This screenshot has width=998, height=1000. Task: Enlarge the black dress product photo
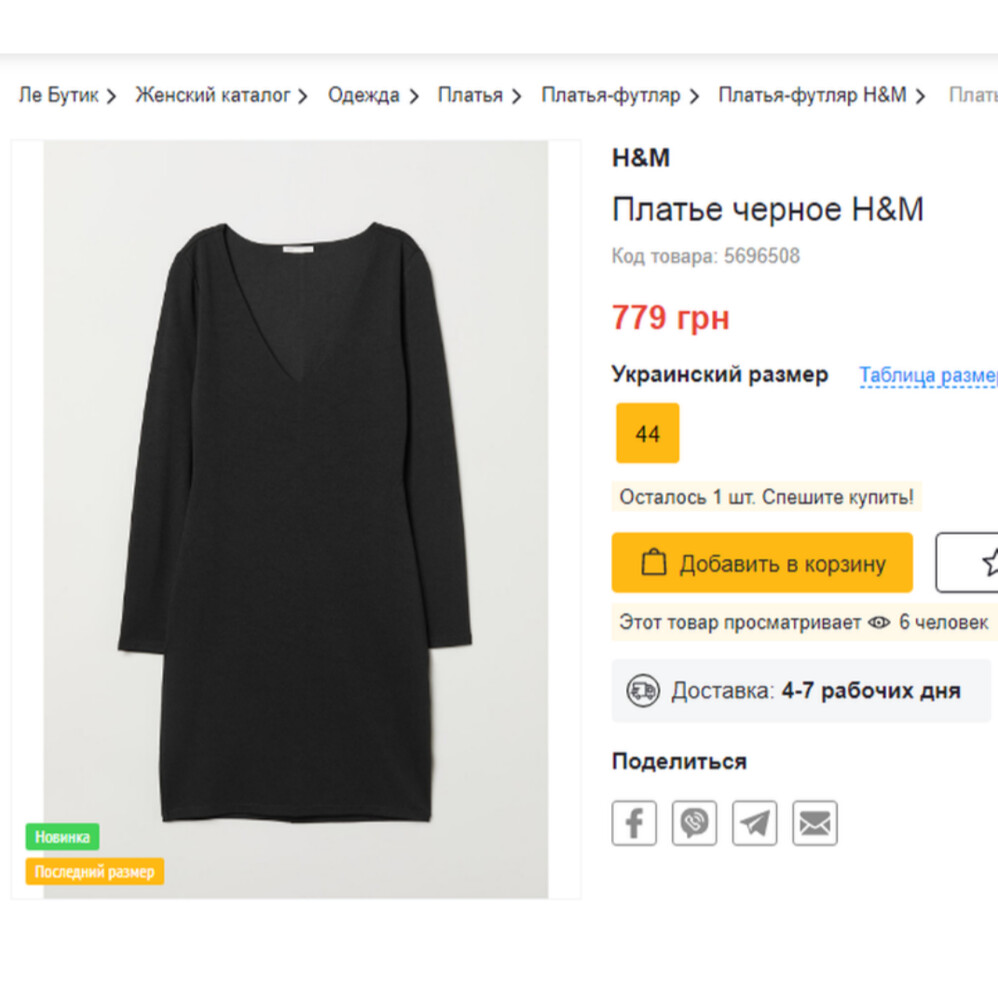(295, 520)
